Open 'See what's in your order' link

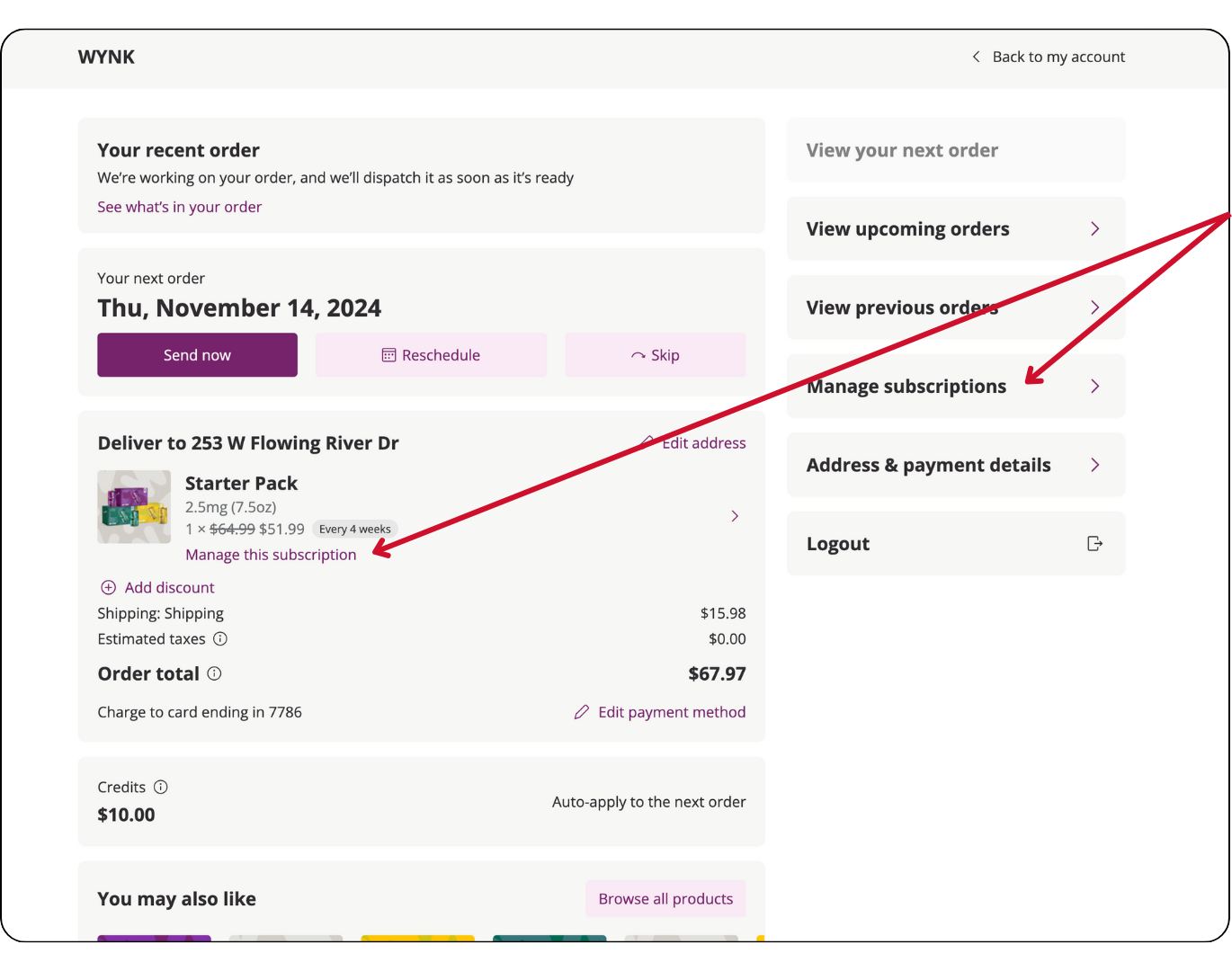[x=179, y=207]
